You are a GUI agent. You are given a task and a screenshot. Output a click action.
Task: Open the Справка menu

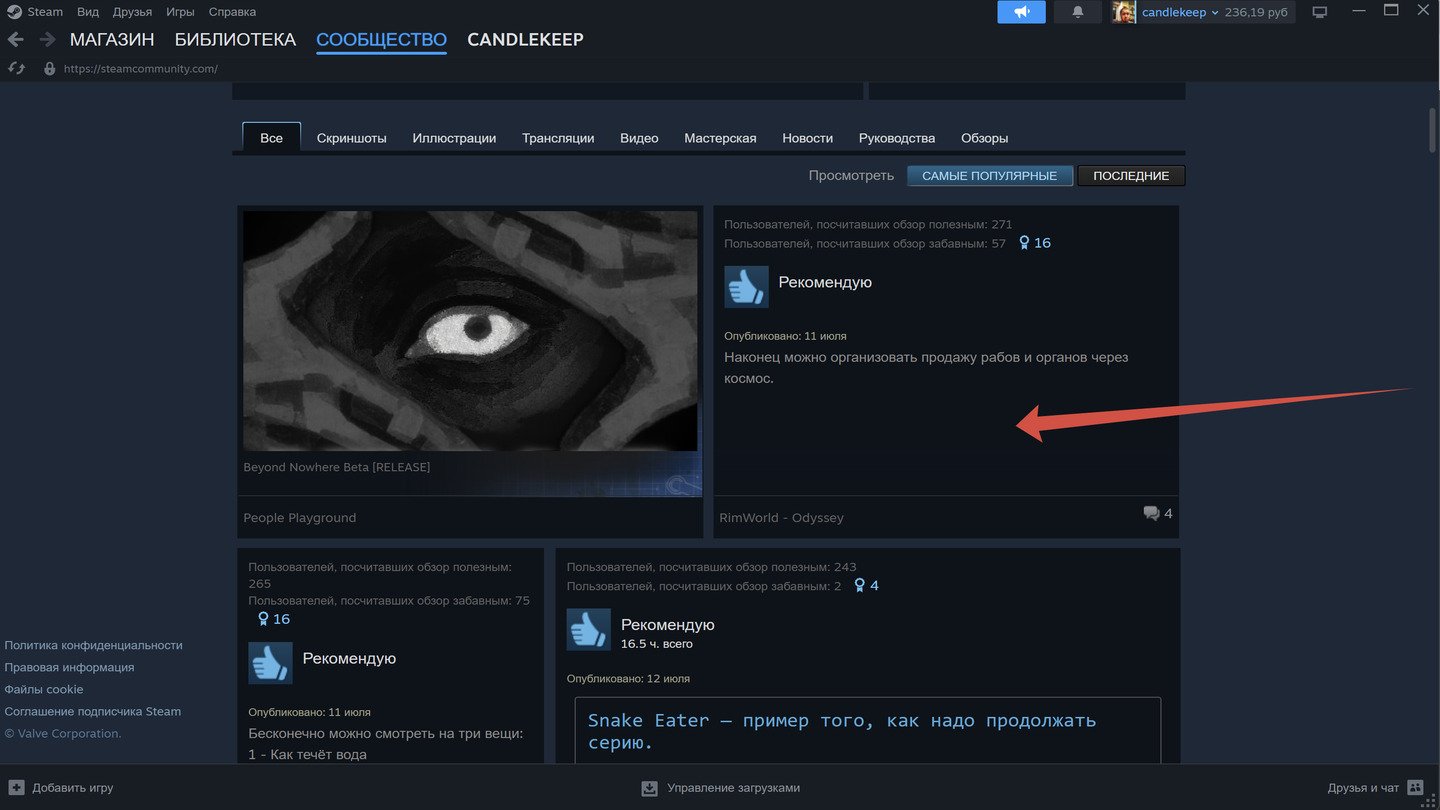tap(232, 12)
